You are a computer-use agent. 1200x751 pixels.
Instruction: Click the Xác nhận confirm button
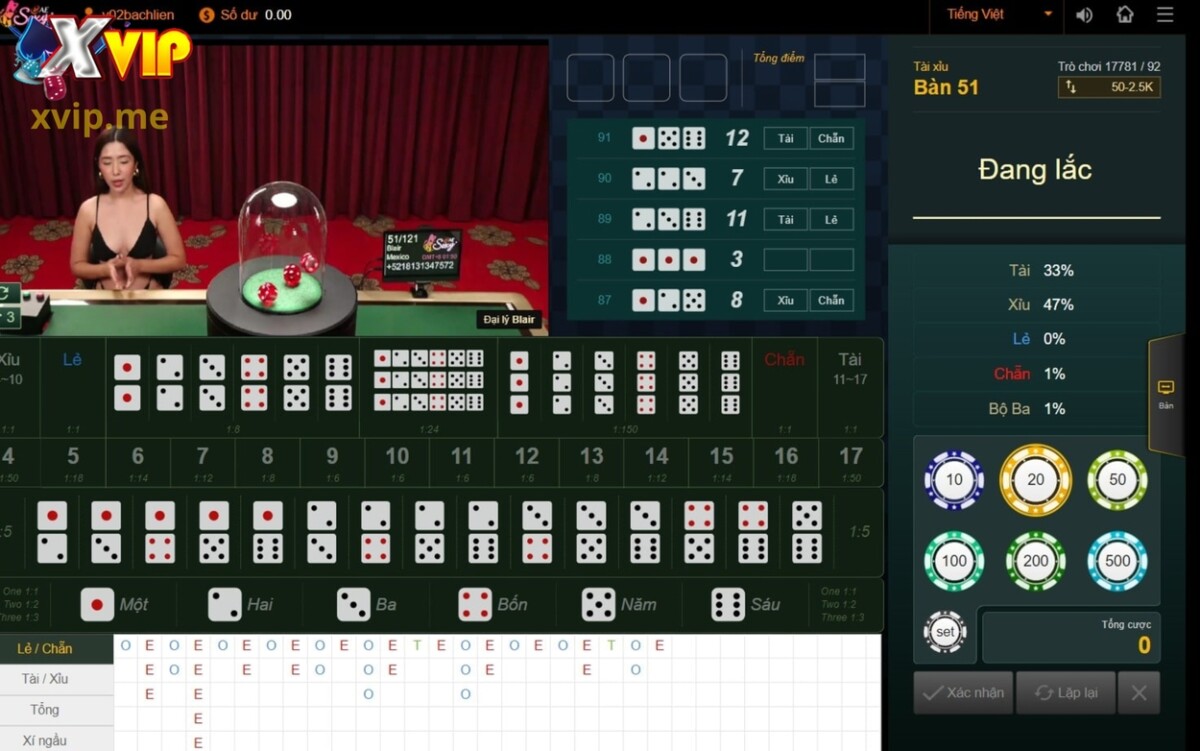point(963,693)
